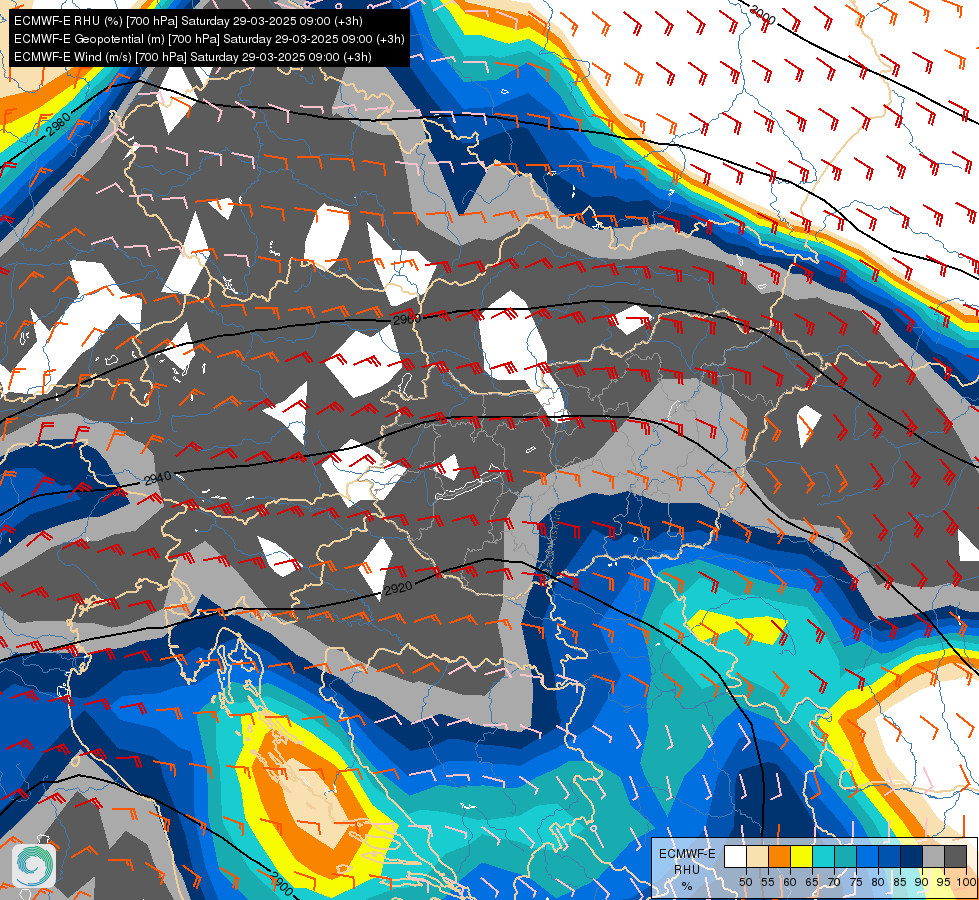Click the '2940' geopotential contour label
The image size is (979, 900).
157,478
